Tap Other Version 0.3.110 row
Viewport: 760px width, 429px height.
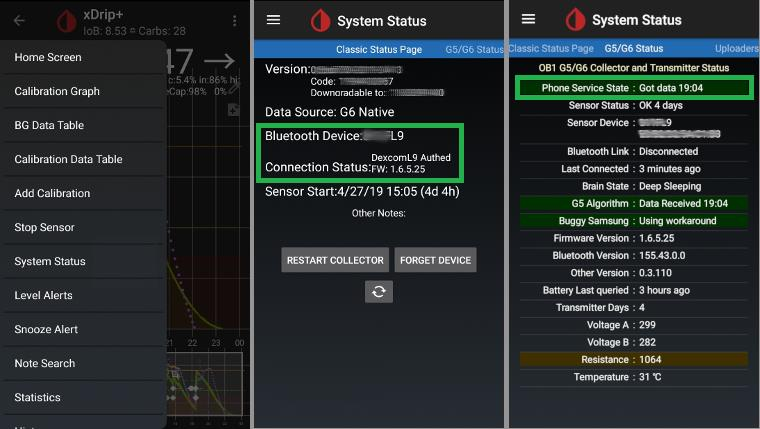click(x=633, y=273)
